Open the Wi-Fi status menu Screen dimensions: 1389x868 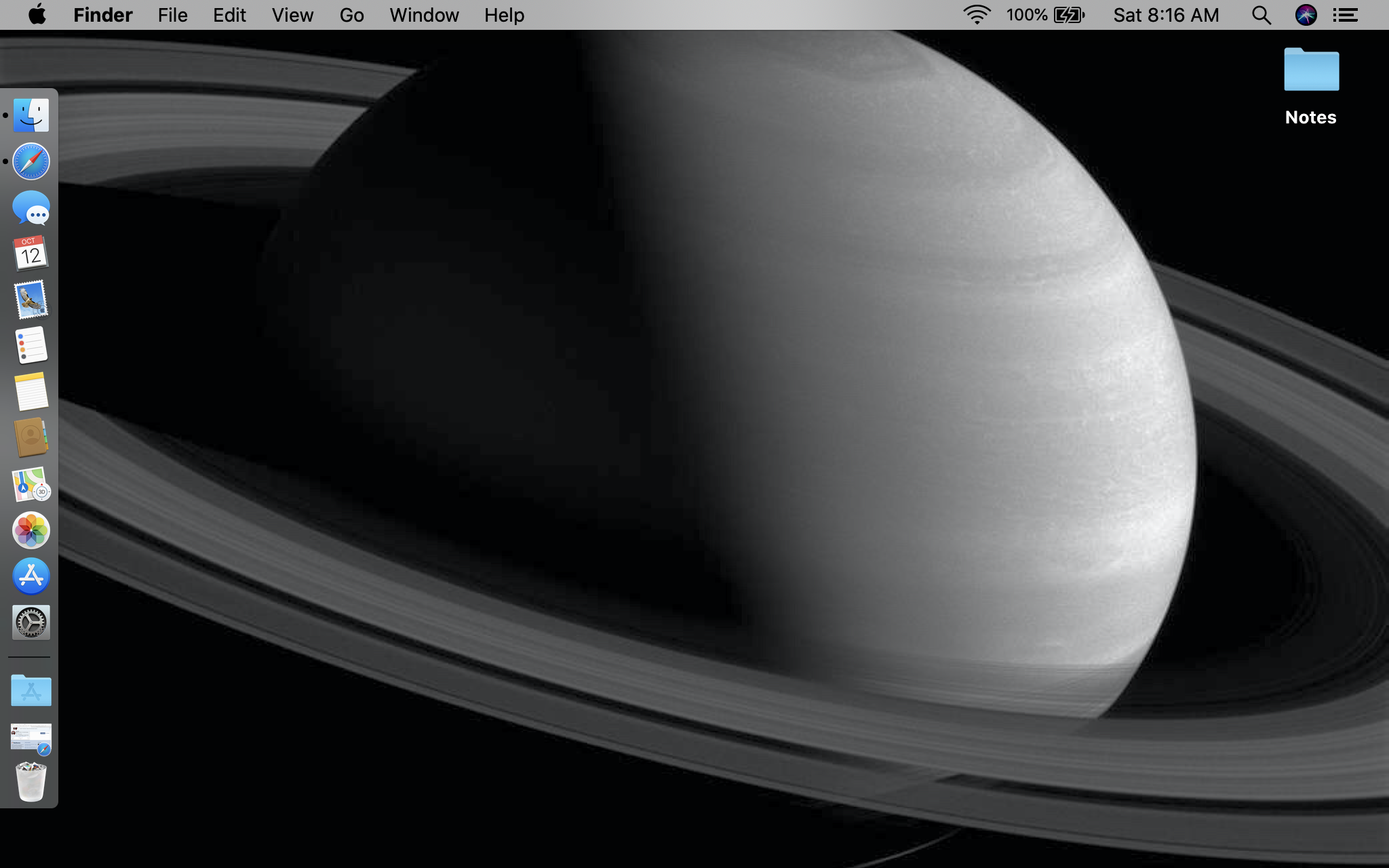[x=977, y=14]
